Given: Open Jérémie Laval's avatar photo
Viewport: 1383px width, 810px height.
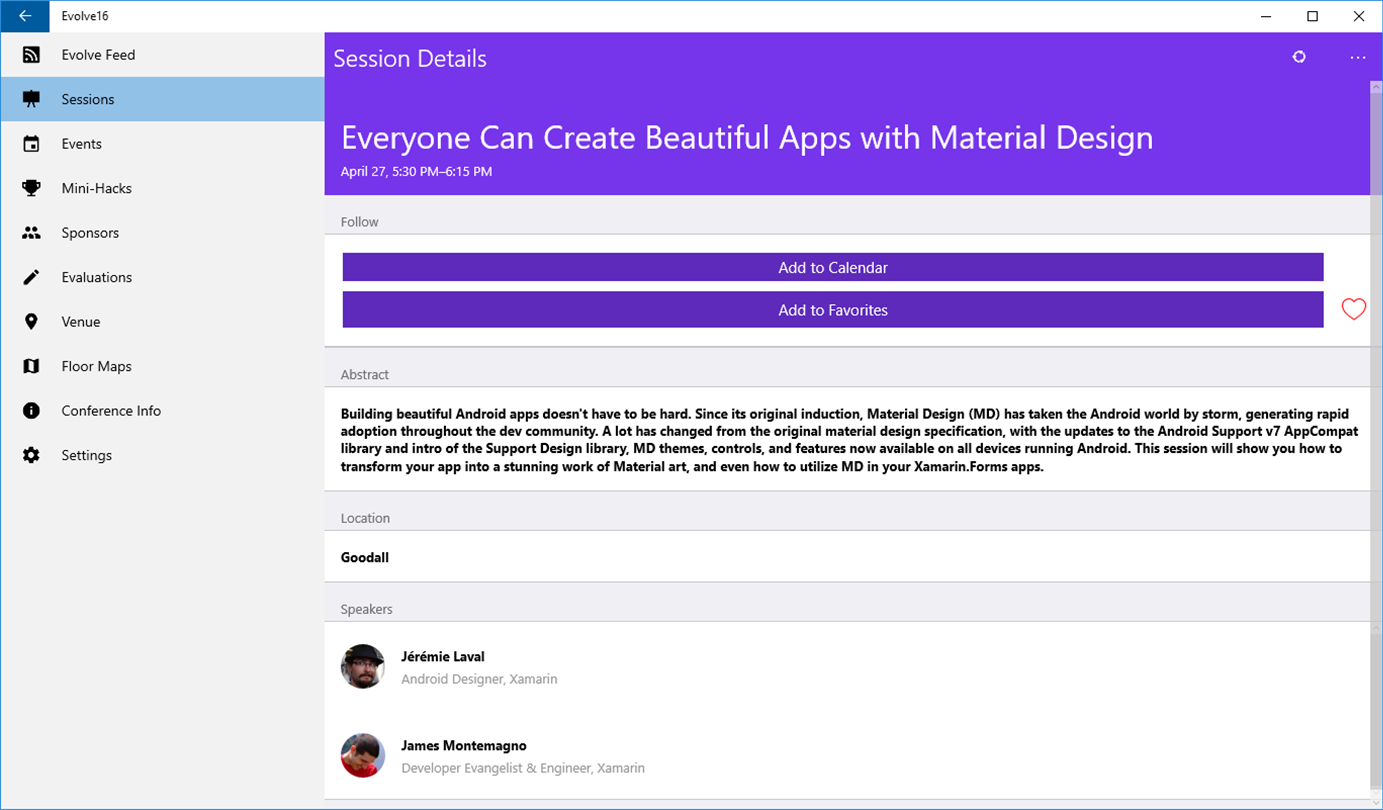Looking at the screenshot, I should [x=363, y=666].
